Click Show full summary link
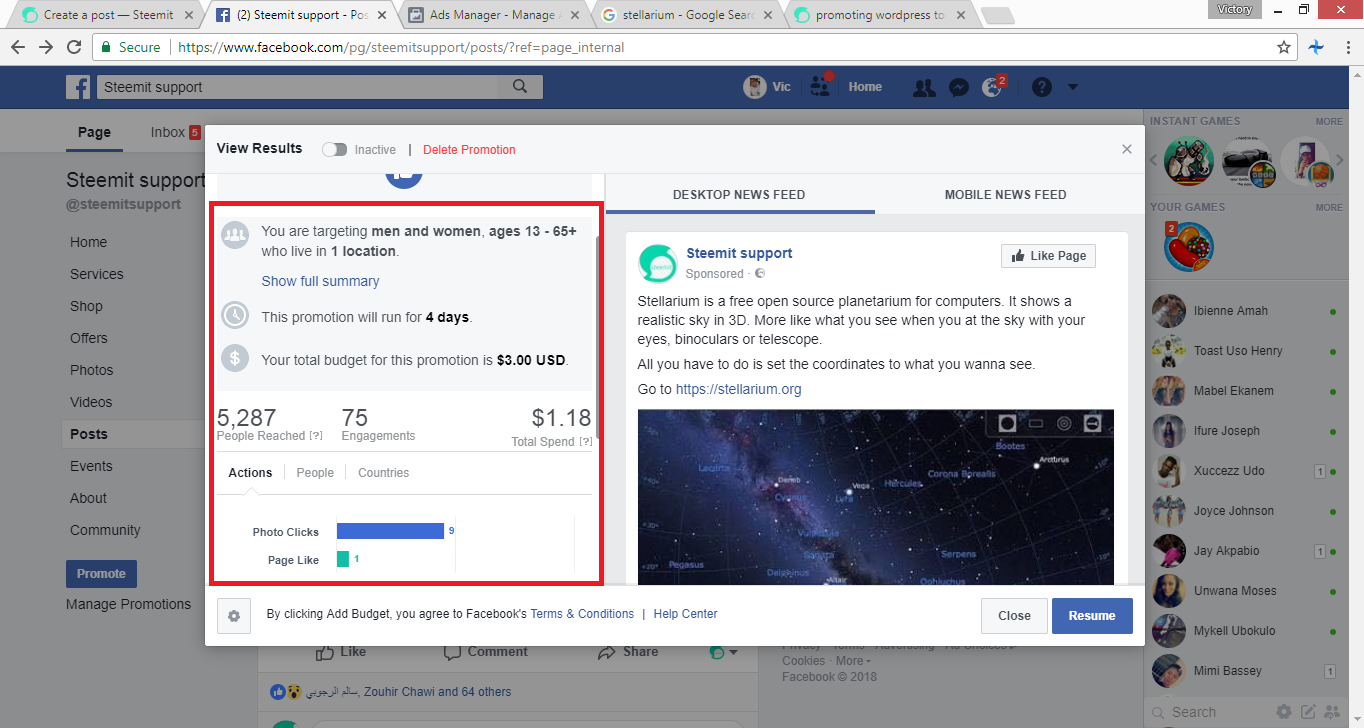Screen dimensions: 1364x728 pyautogui.click(x=320, y=281)
